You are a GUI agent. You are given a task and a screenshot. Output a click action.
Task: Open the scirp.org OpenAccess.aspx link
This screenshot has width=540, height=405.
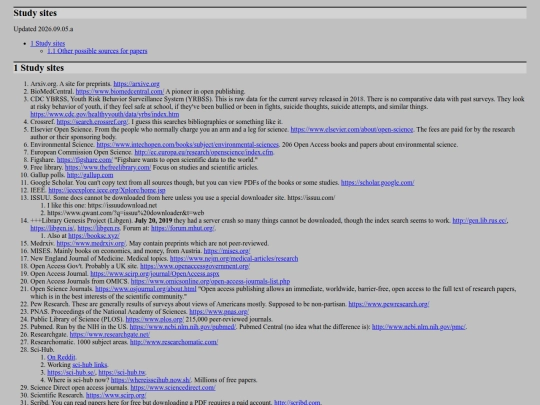(155, 273)
